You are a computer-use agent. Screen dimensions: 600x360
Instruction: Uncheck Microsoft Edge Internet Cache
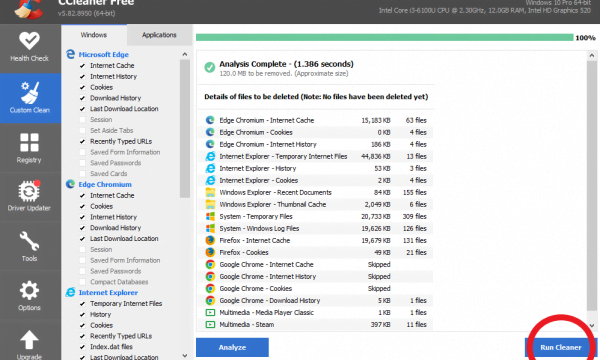[82, 65]
